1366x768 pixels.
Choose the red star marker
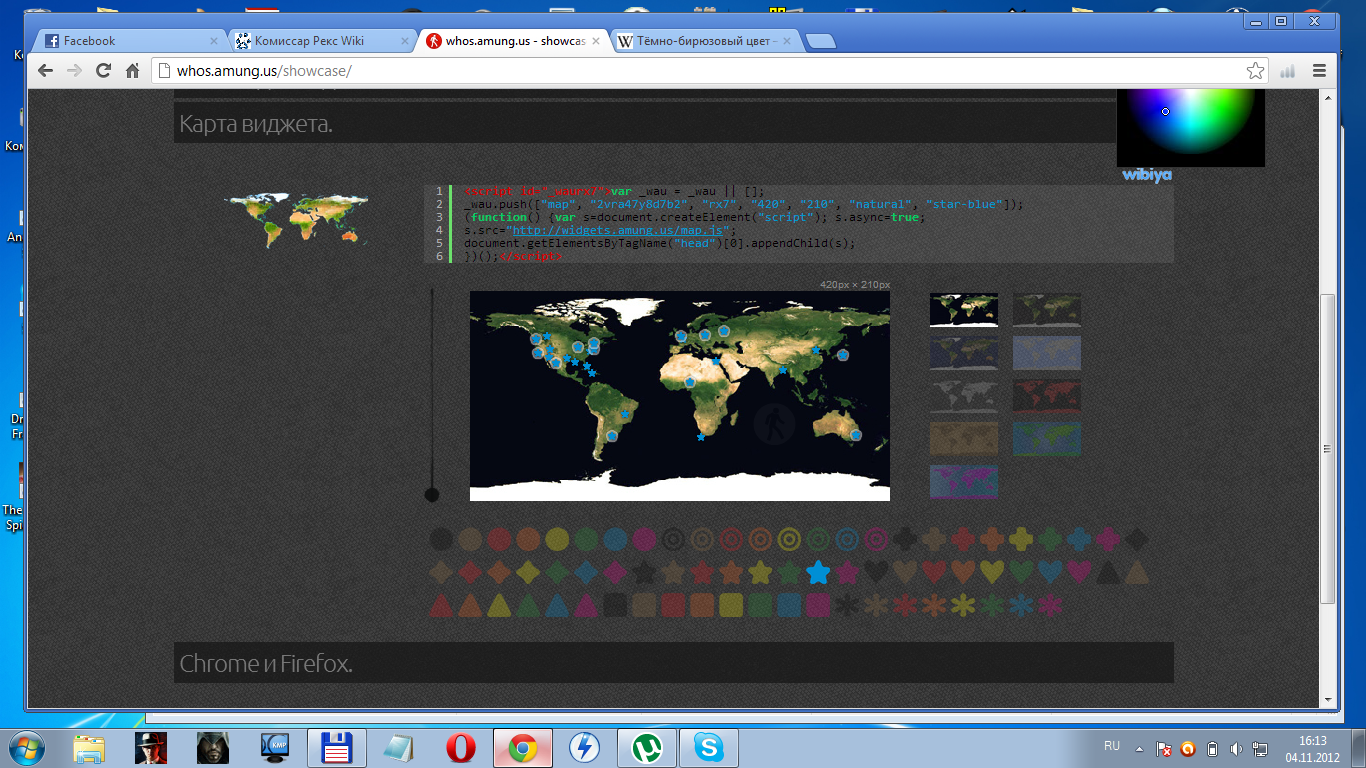tap(702, 572)
